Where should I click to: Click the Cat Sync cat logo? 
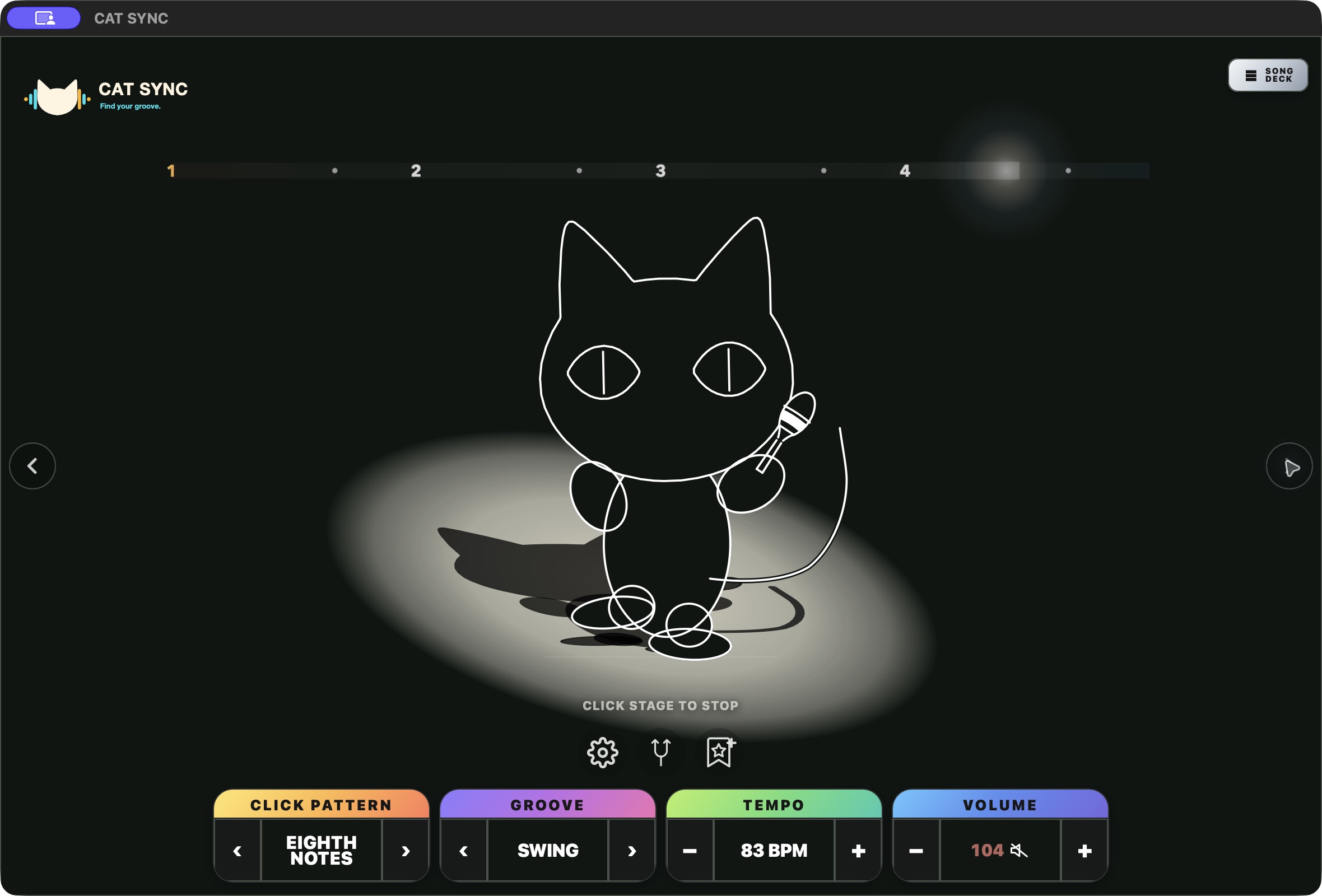57,97
